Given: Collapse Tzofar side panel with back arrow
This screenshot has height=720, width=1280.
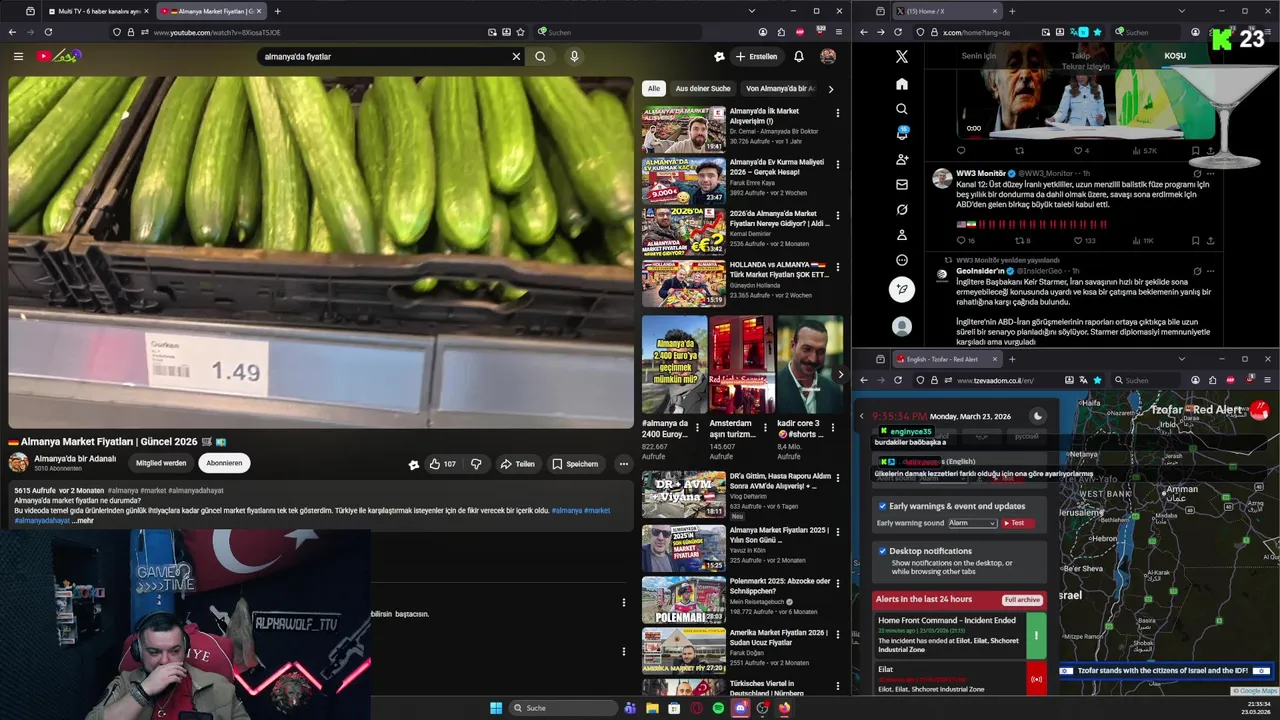Looking at the screenshot, I should pos(862,416).
